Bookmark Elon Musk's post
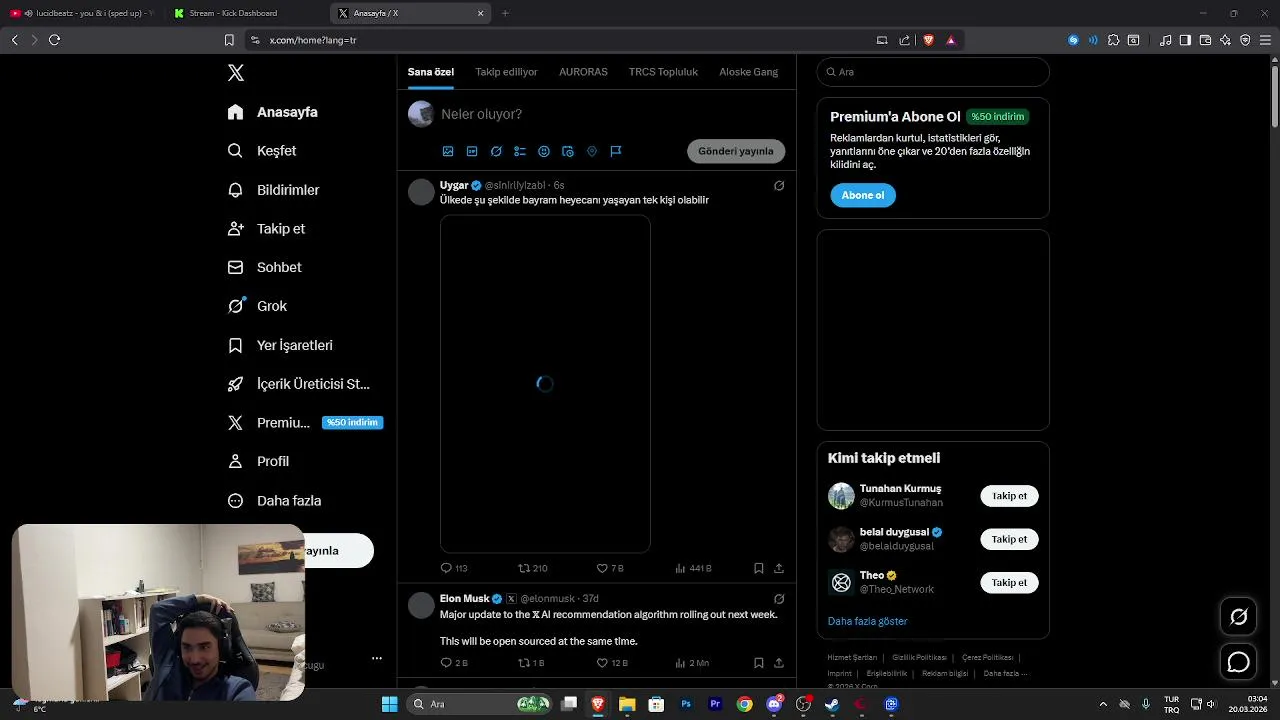 point(759,663)
